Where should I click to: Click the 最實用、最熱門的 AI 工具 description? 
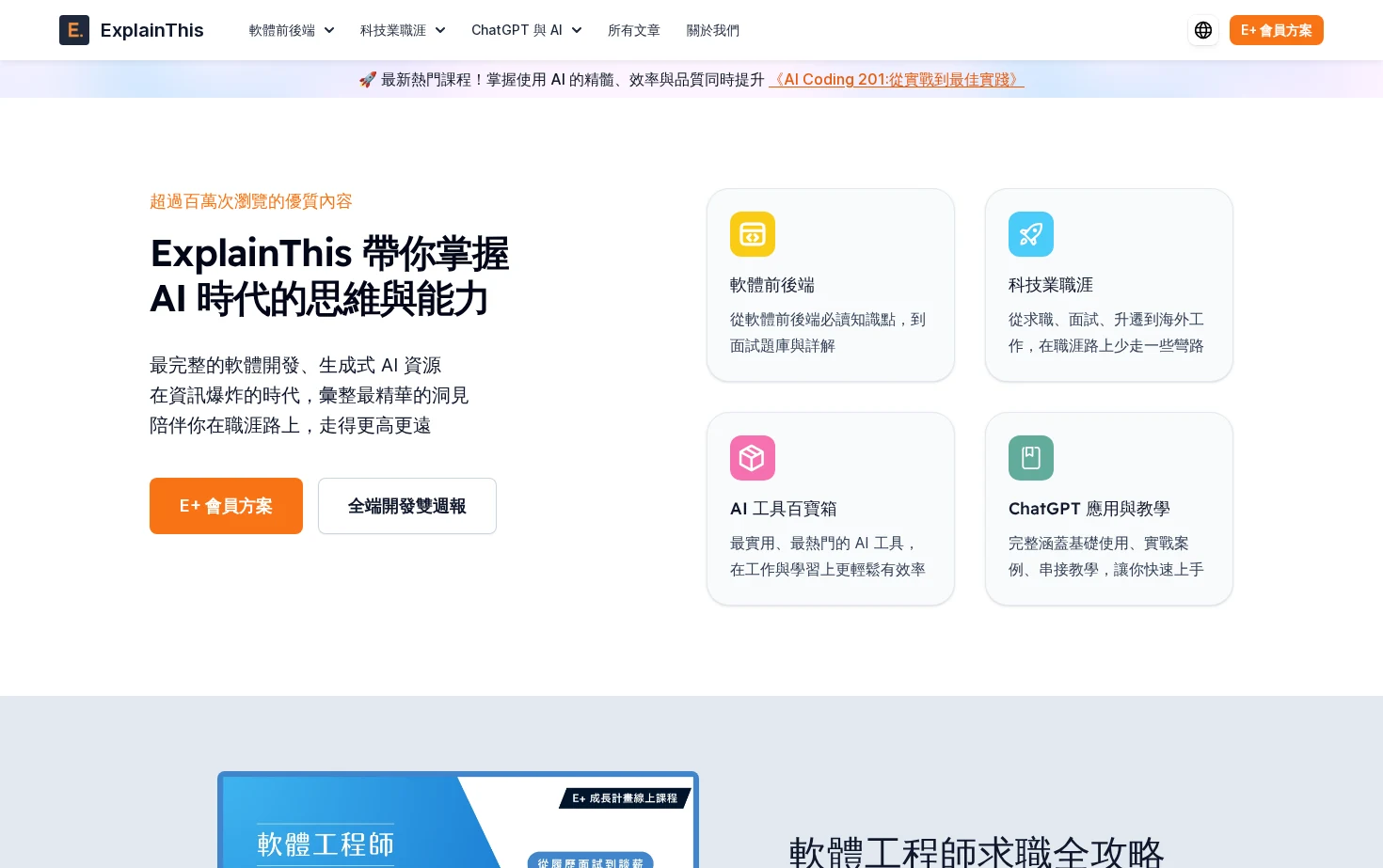(828, 557)
